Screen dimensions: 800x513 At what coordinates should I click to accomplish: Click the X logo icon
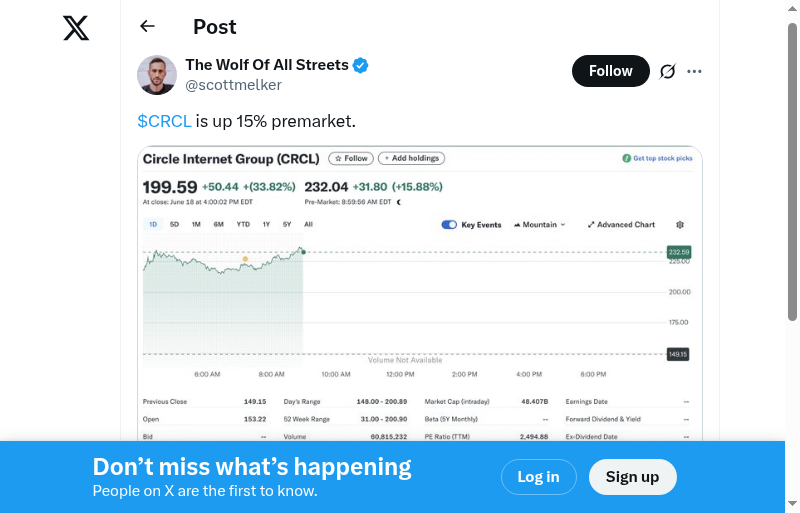coord(76,28)
